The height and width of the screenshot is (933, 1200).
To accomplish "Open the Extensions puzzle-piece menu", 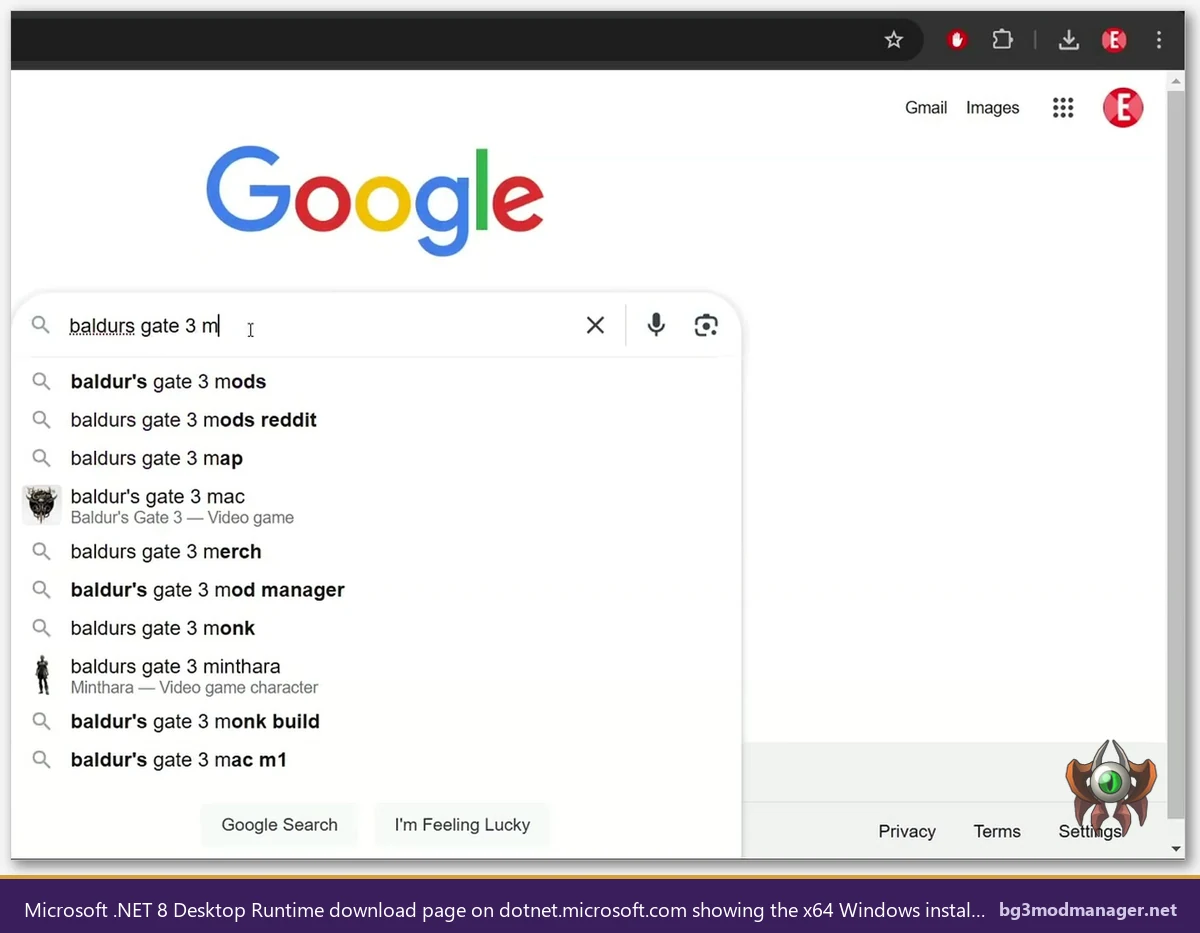I will click(1002, 40).
